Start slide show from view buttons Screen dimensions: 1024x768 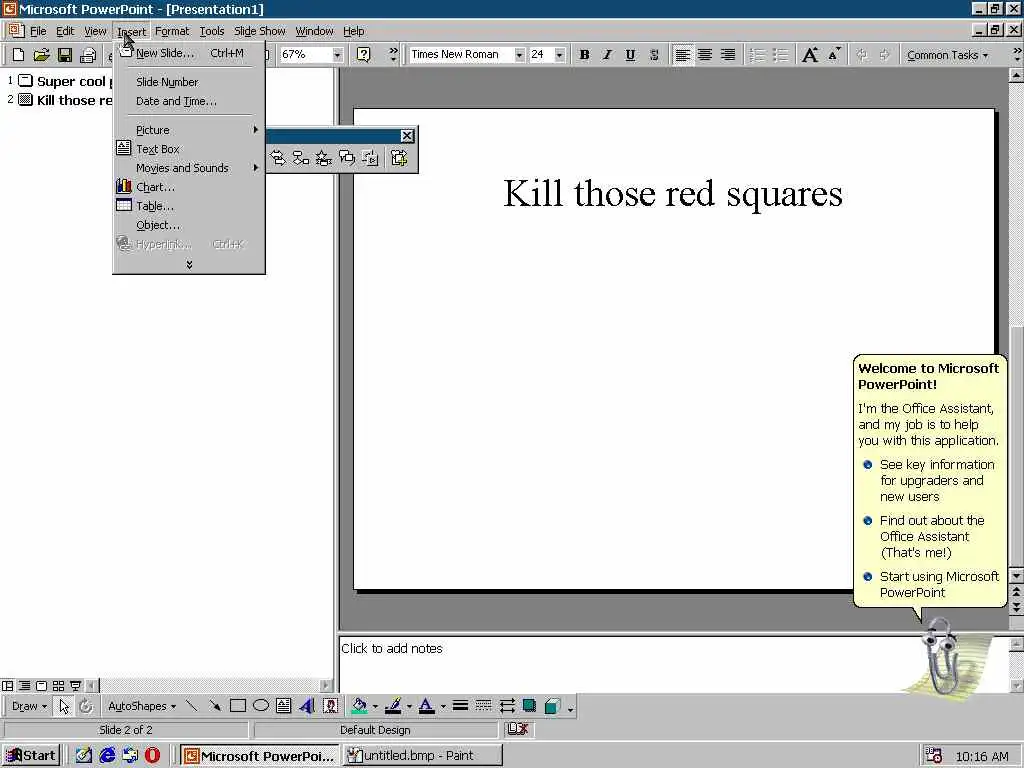coord(75,686)
